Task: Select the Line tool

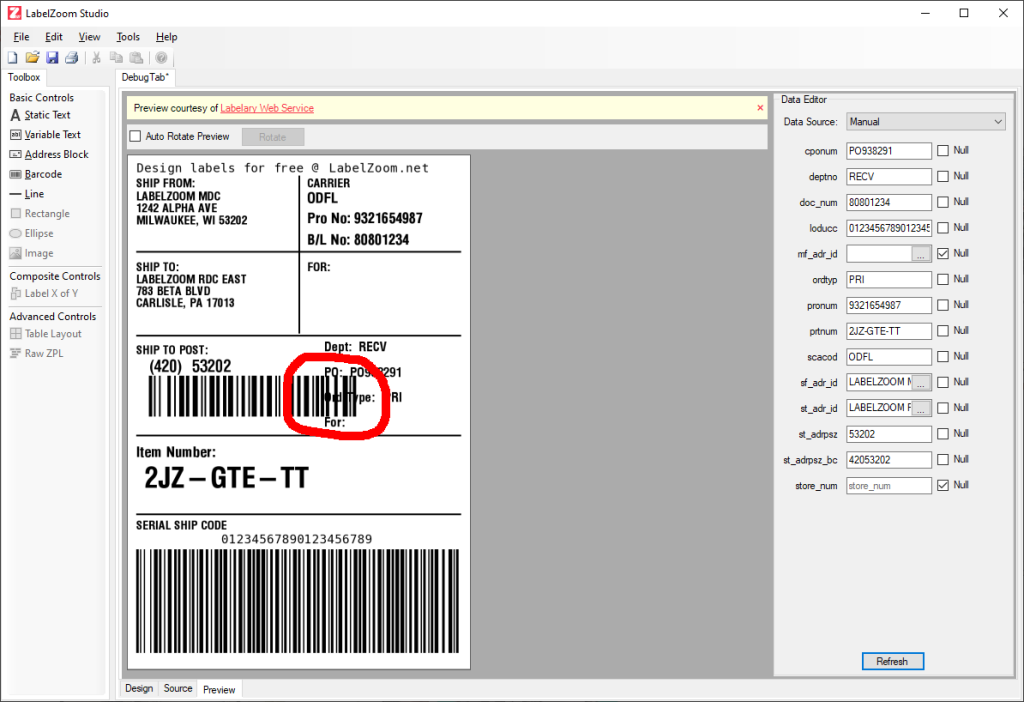Action: [27, 194]
